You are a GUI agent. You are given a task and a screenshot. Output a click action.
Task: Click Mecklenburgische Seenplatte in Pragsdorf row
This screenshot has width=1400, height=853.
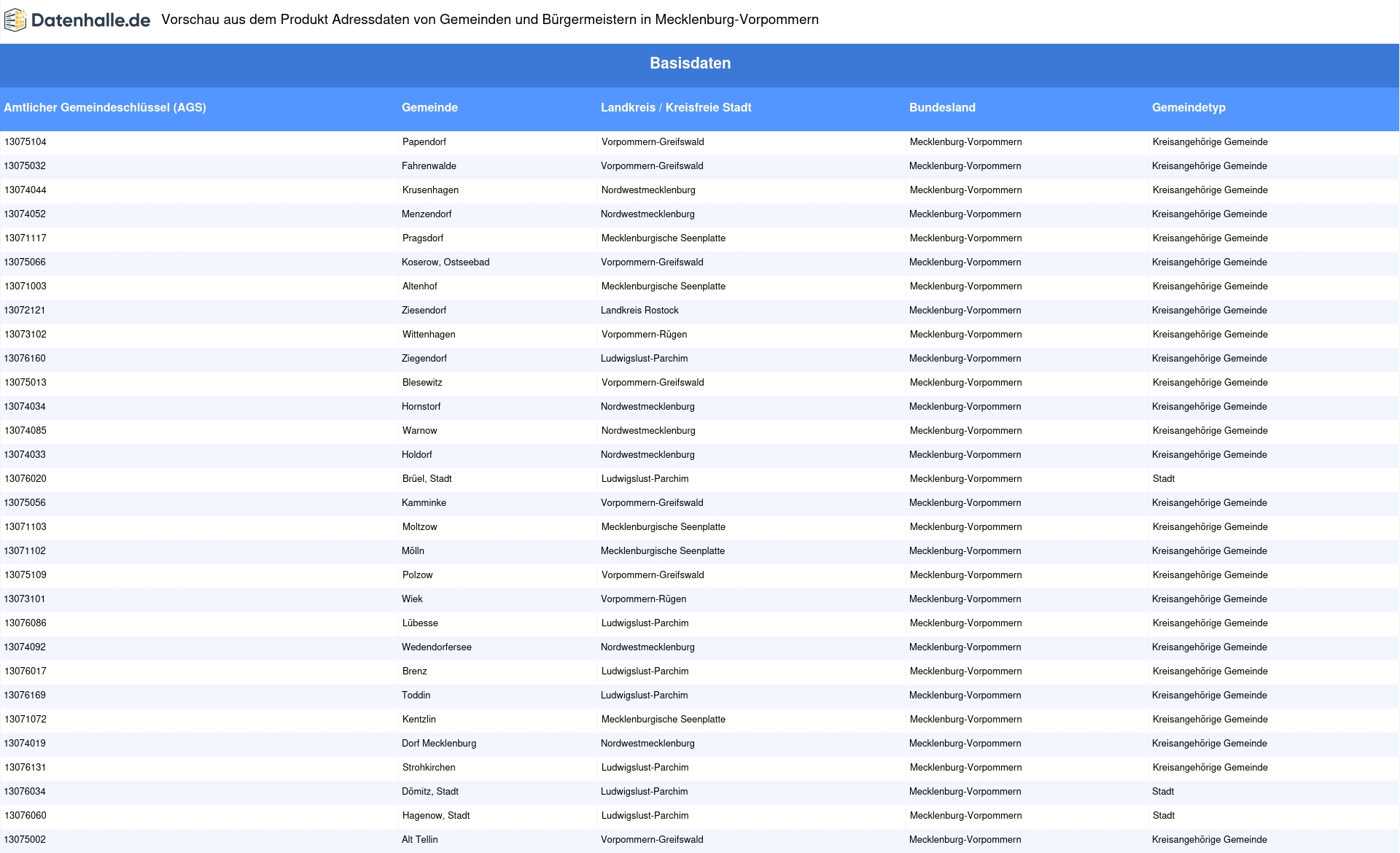664,238
